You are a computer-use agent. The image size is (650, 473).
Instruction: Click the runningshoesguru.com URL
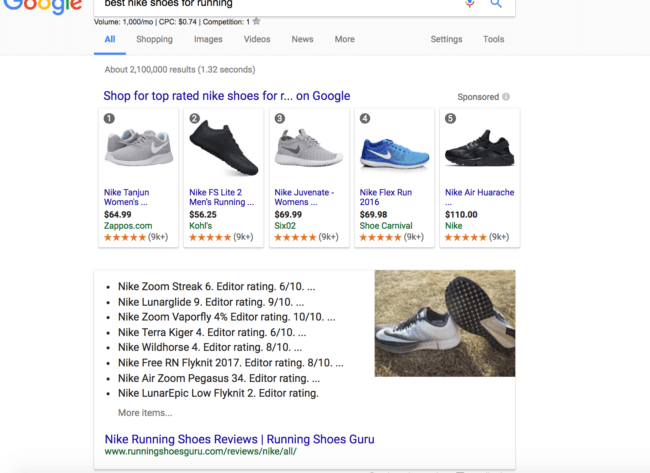201,451
